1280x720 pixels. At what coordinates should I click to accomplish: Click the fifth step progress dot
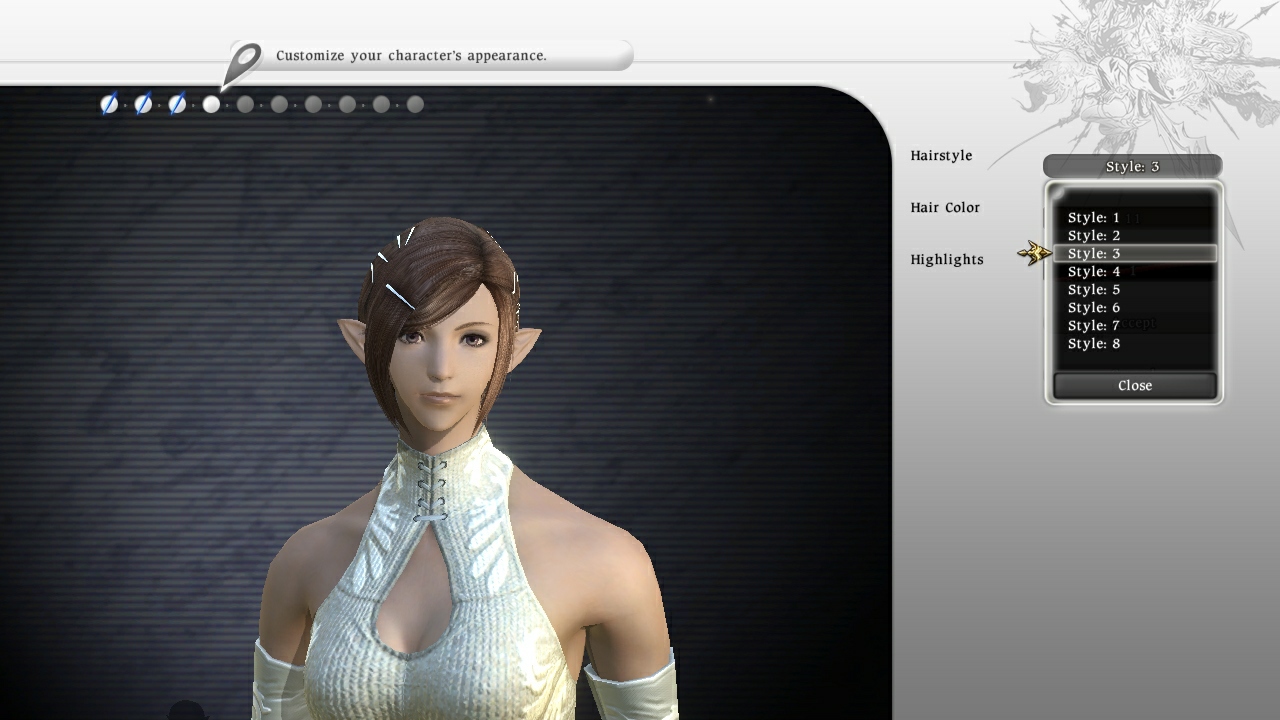(x=246, y=104)
